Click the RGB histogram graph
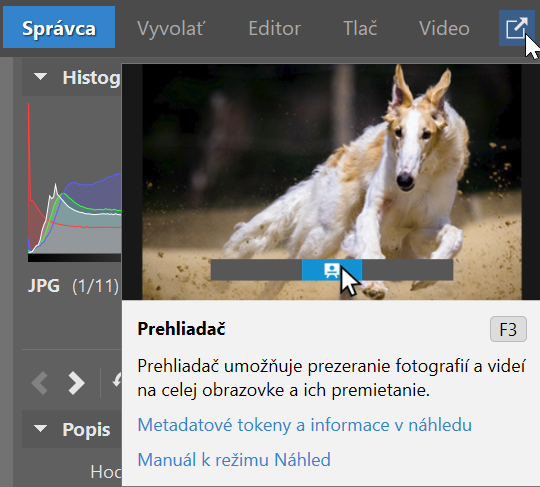This screenshot has width=540, height=487. (74, 178)
